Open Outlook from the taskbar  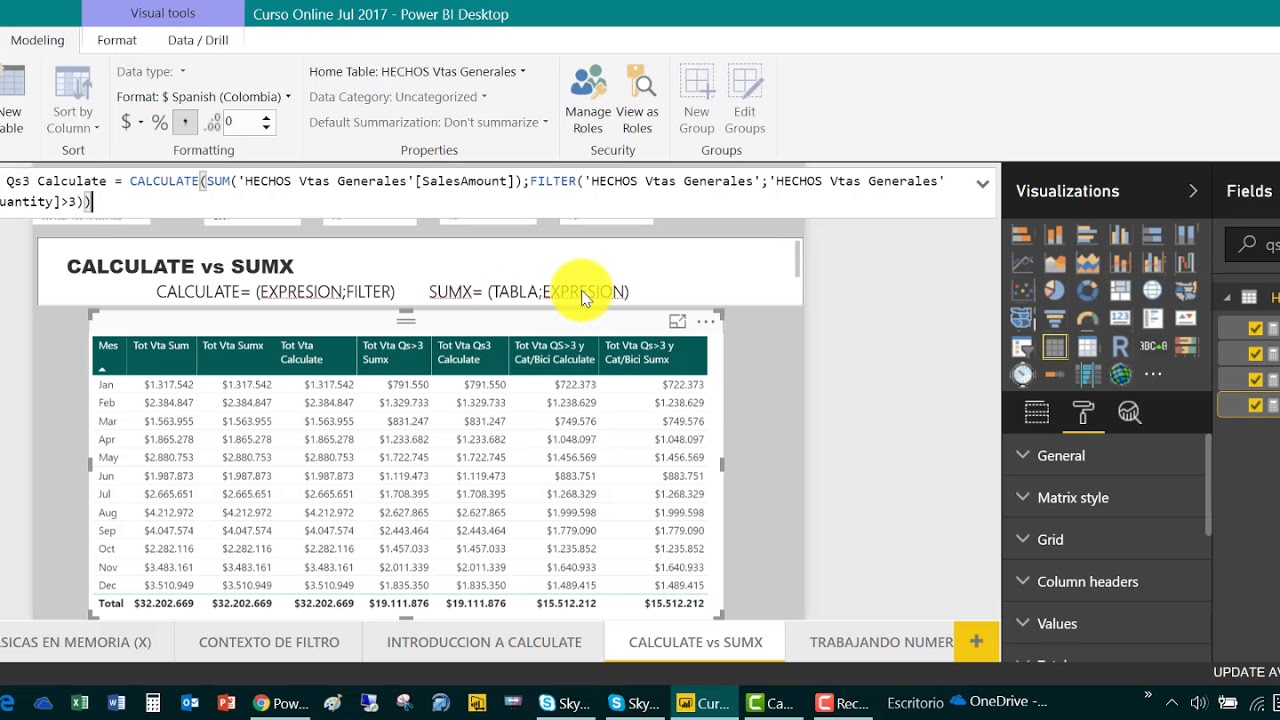pos(189,703)
